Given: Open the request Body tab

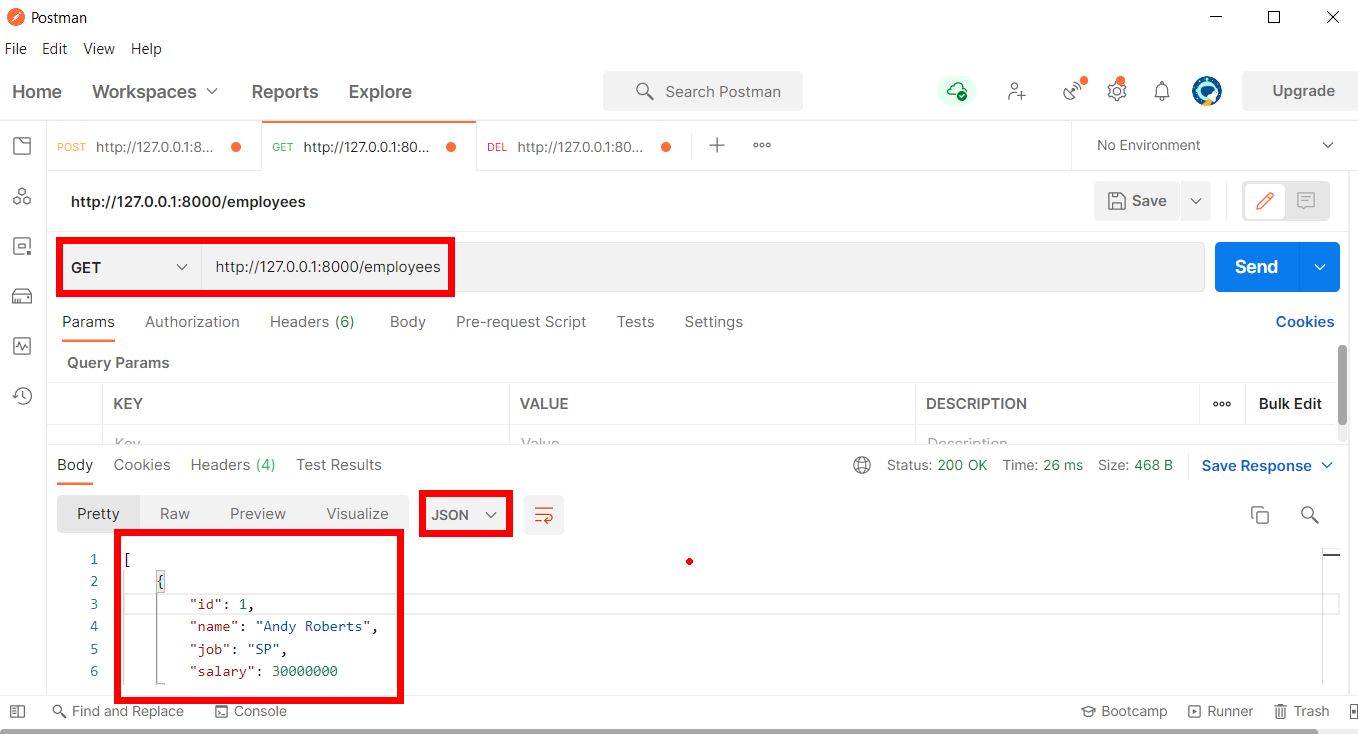Looking at the screenshot, I should 408,322.
